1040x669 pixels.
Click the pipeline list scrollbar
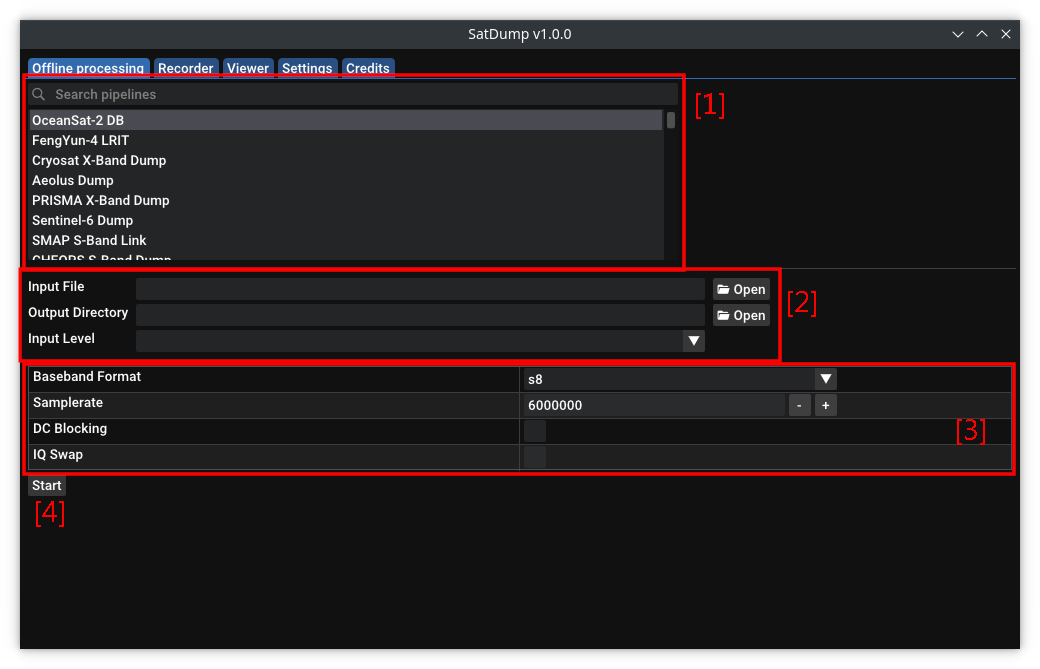pos(671,120)
